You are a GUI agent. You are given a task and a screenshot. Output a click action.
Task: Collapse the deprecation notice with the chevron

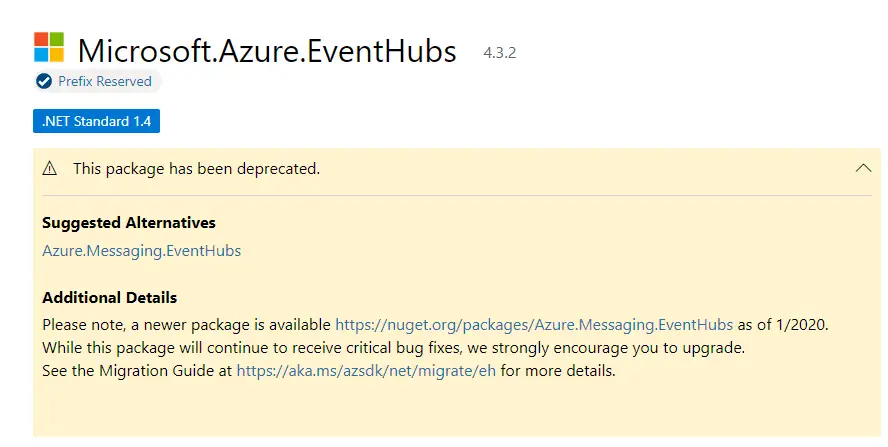(x=863, y=168)
